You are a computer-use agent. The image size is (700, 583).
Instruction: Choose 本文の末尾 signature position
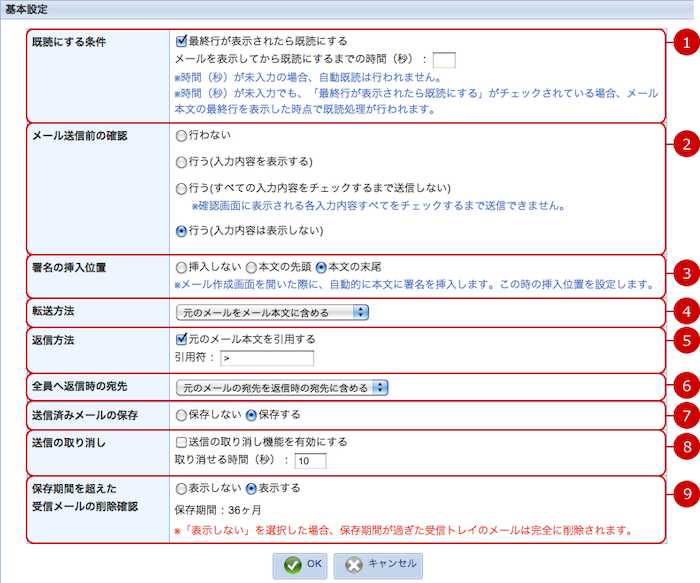321,268
